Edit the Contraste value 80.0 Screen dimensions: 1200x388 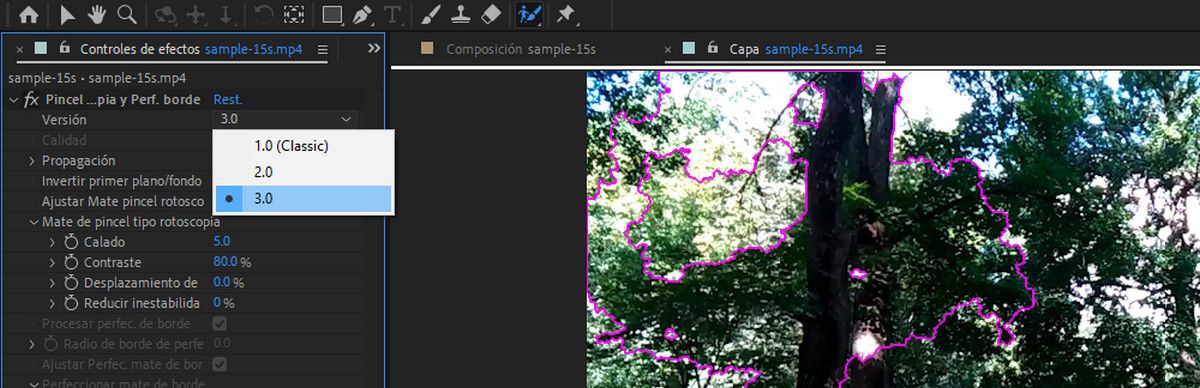pyautogui.click(x=225, y=262)
